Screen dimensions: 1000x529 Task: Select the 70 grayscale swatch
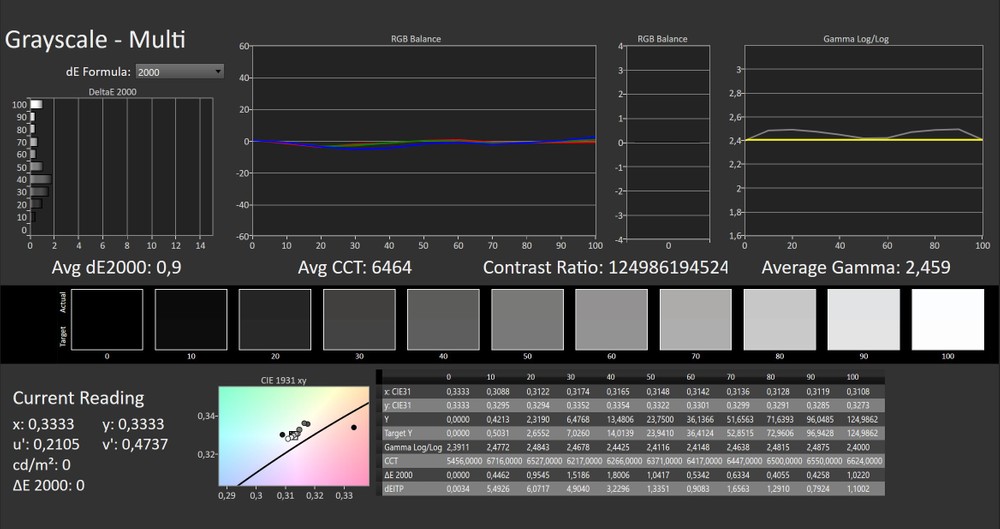coord(696,320)
